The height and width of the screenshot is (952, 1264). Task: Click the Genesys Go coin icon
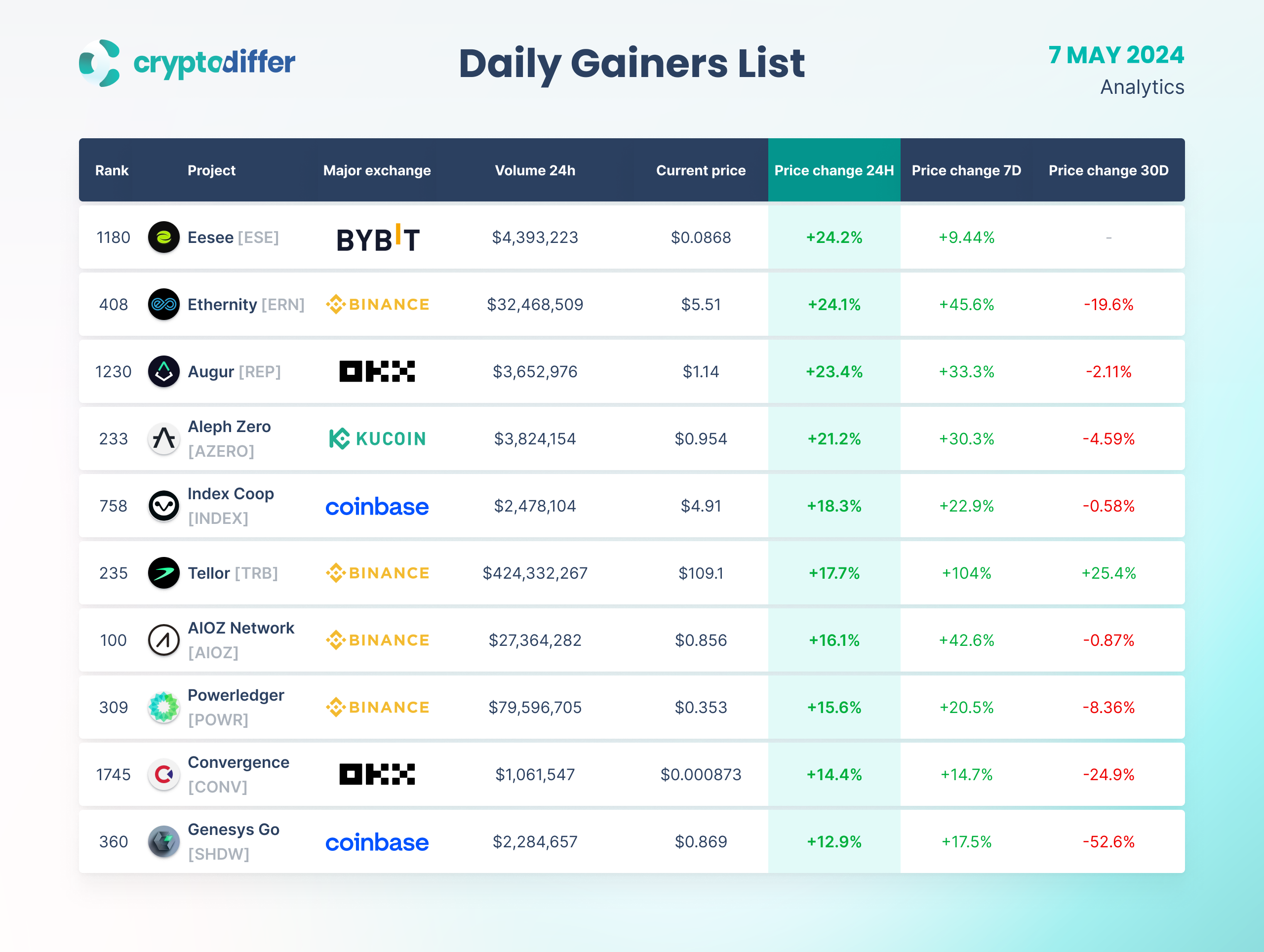coord(164,841)
